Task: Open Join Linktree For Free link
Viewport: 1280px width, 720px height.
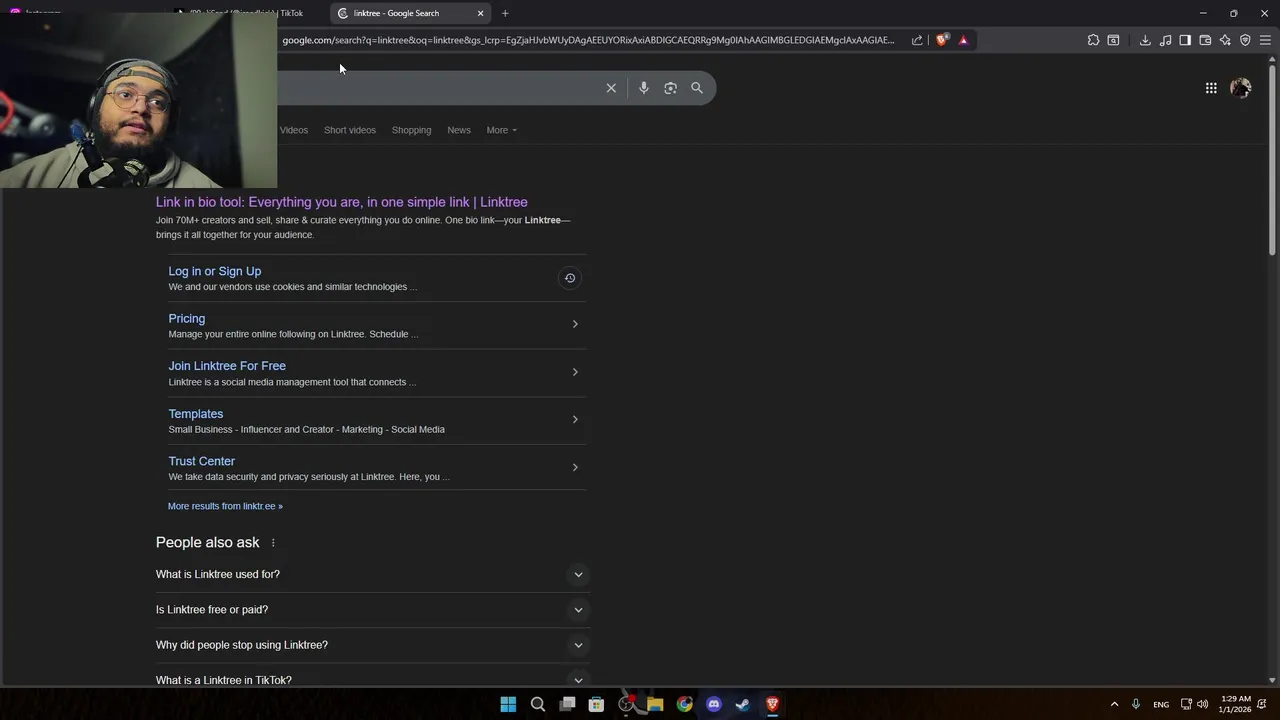Action: click(227, 366)
